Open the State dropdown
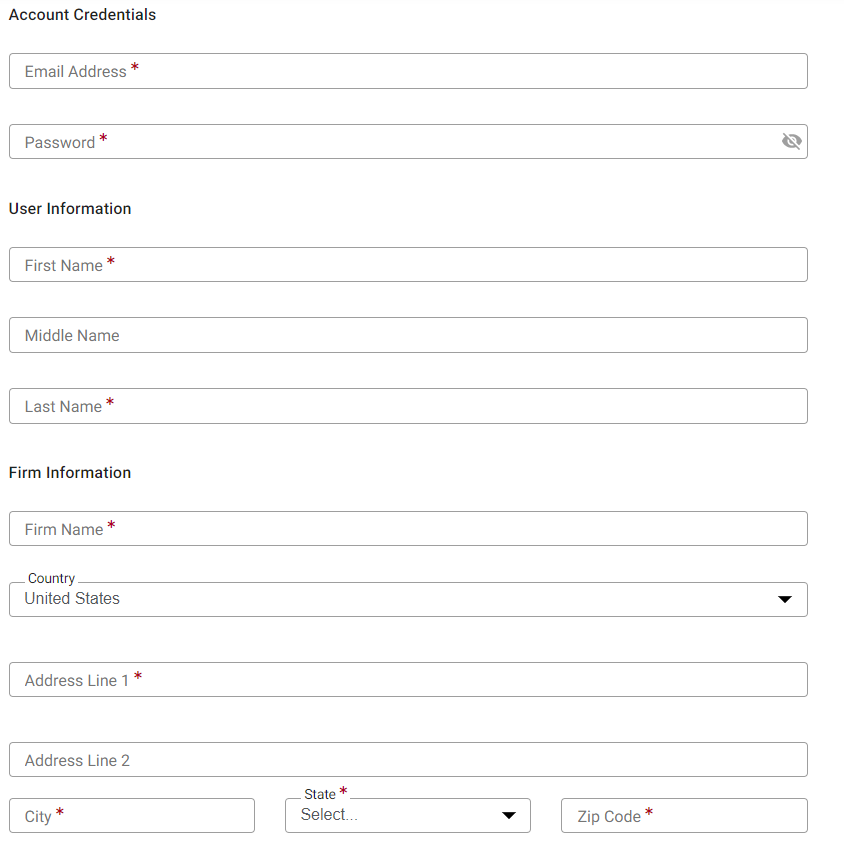 [x=408, y=815]
